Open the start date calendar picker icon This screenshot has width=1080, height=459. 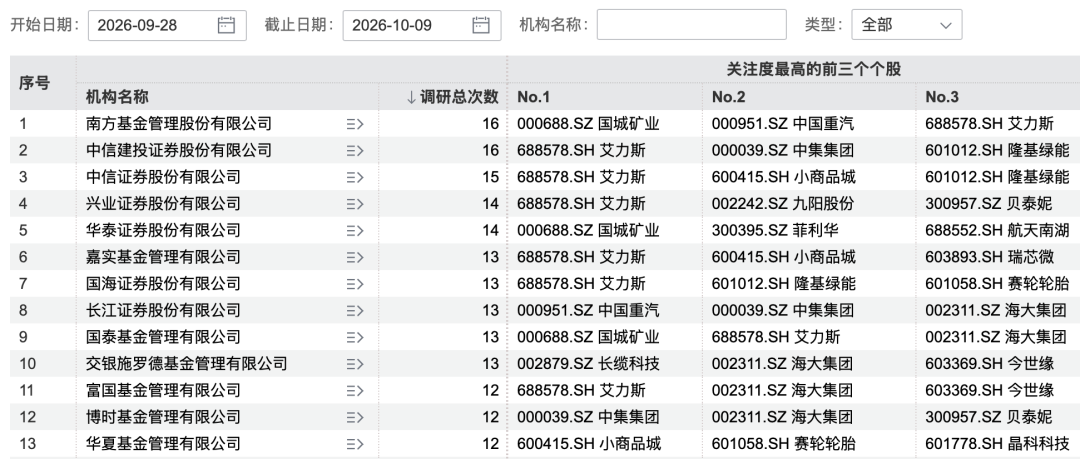(227, 26)
